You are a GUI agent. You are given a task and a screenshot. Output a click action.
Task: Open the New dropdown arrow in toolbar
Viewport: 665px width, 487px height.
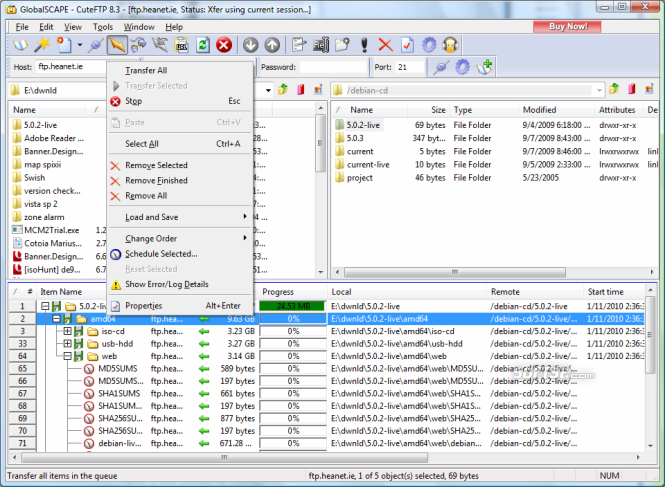pyautogui.click(x=80, y=45)
